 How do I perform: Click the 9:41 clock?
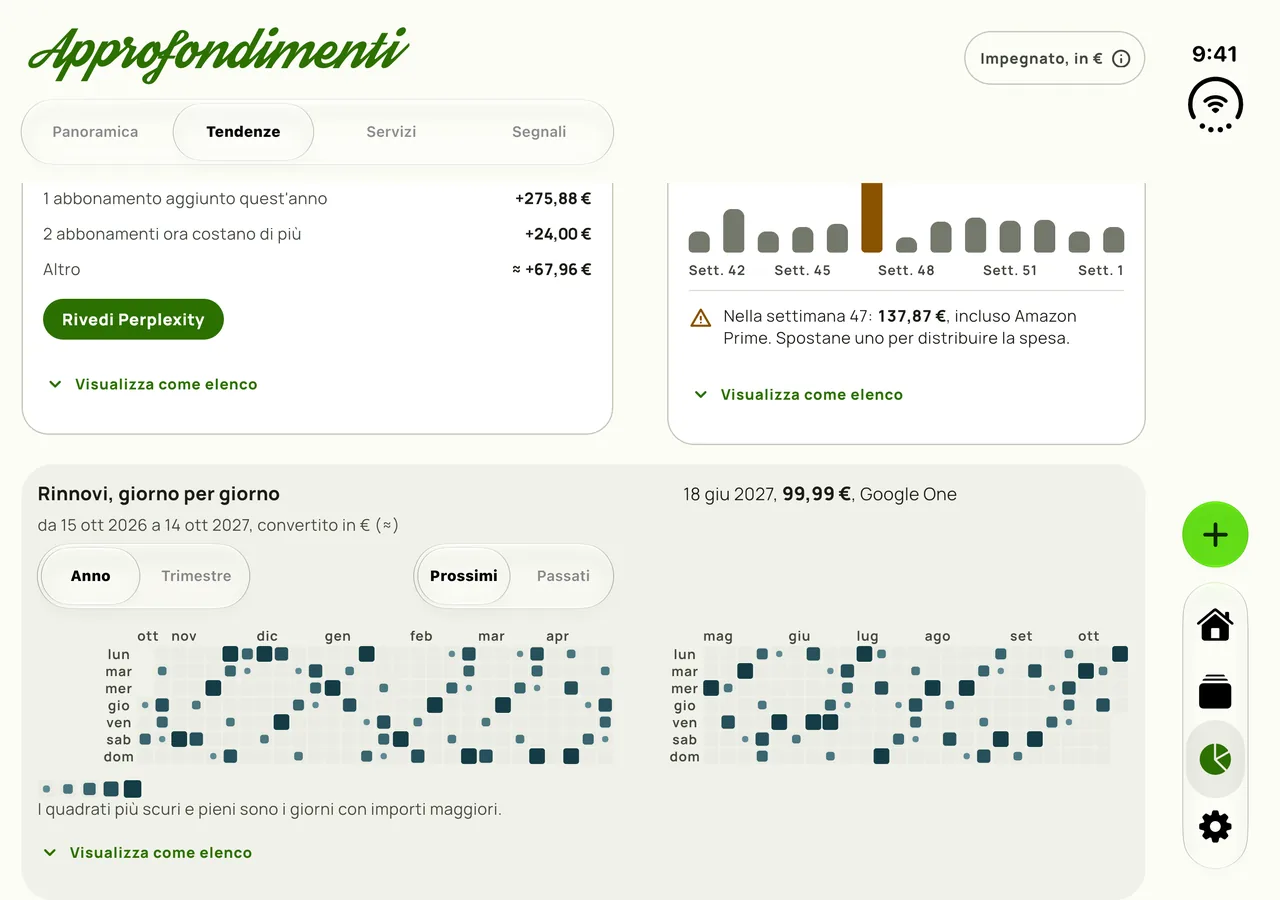[1215, 54]
